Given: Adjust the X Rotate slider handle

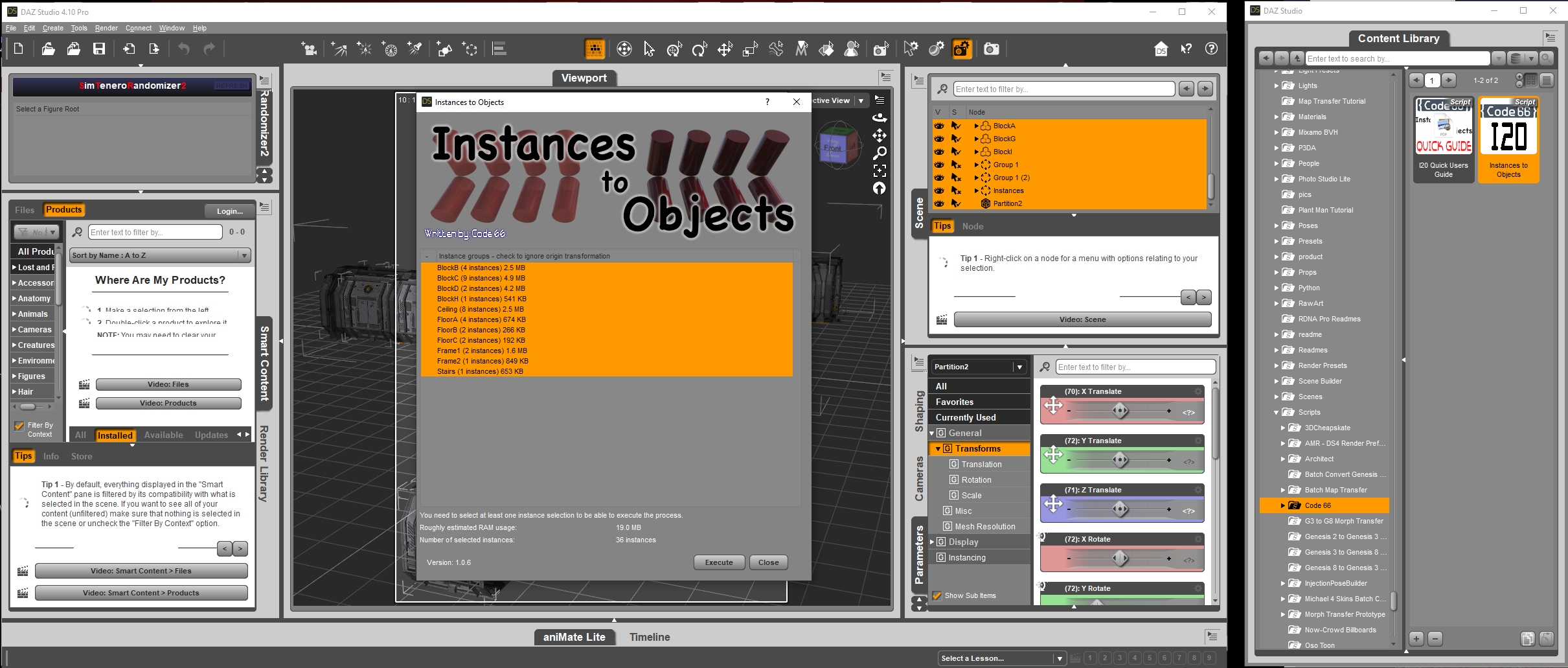Looking at the screenshot, I should [1120, 559].
